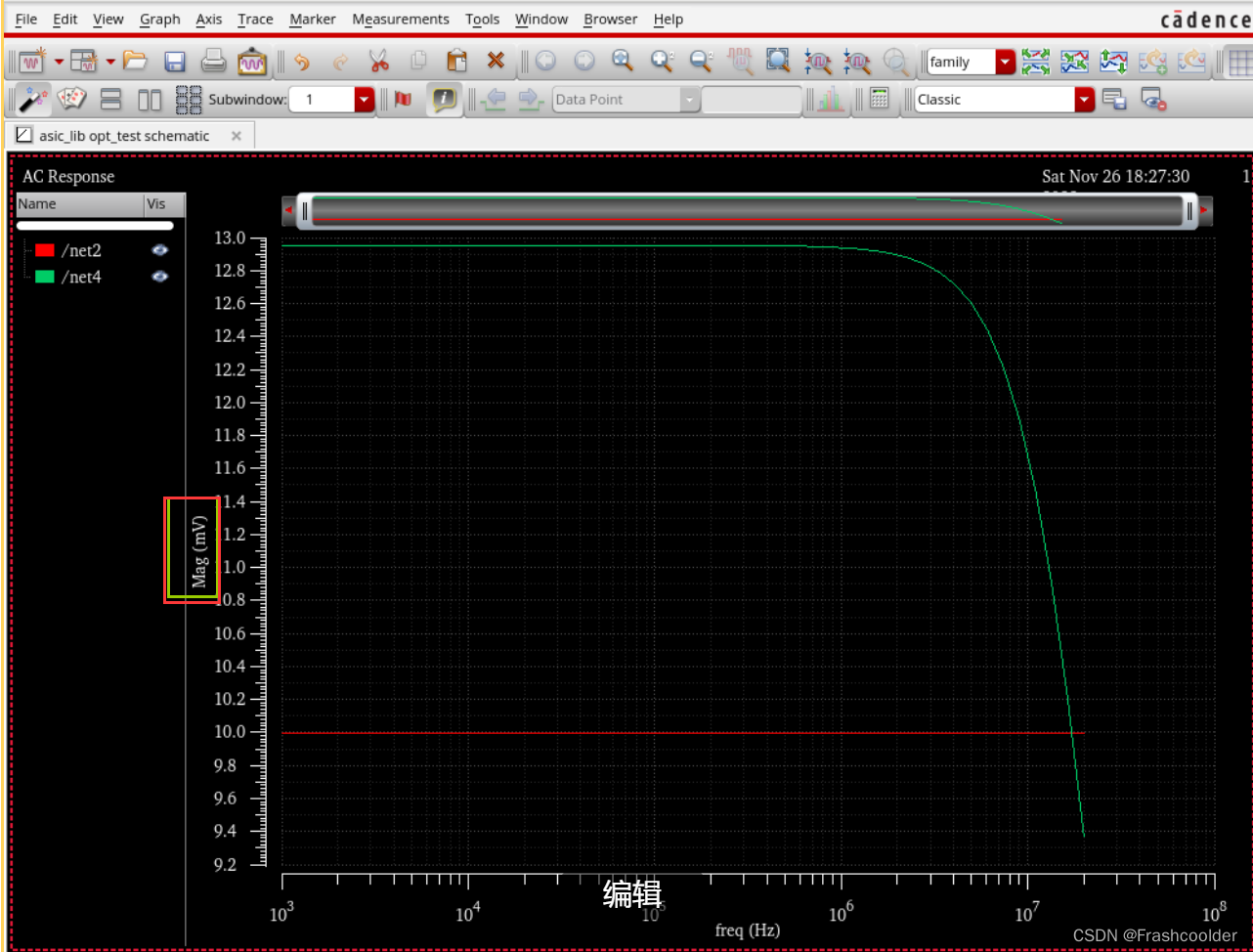Switch to asic_lib opt_test schematic tab

pos(129,136)
